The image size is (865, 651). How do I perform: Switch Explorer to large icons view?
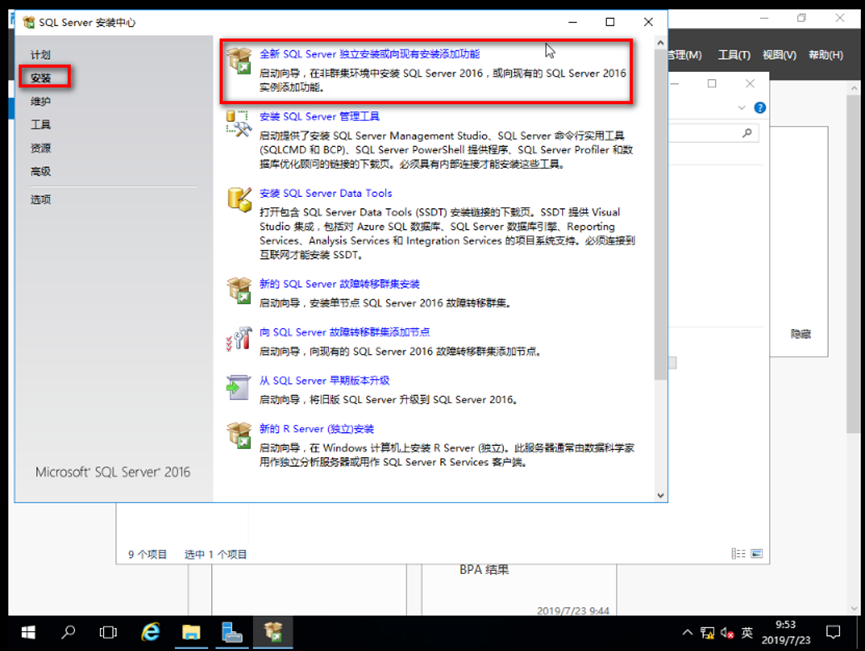click(x=757, y=553)
